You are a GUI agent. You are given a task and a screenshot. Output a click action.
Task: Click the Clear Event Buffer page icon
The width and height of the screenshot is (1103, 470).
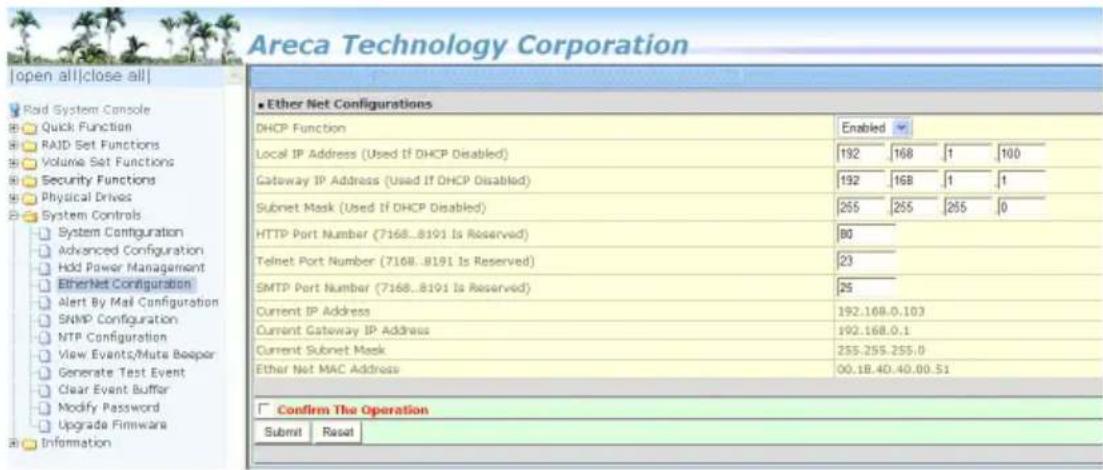click(45, 390)
